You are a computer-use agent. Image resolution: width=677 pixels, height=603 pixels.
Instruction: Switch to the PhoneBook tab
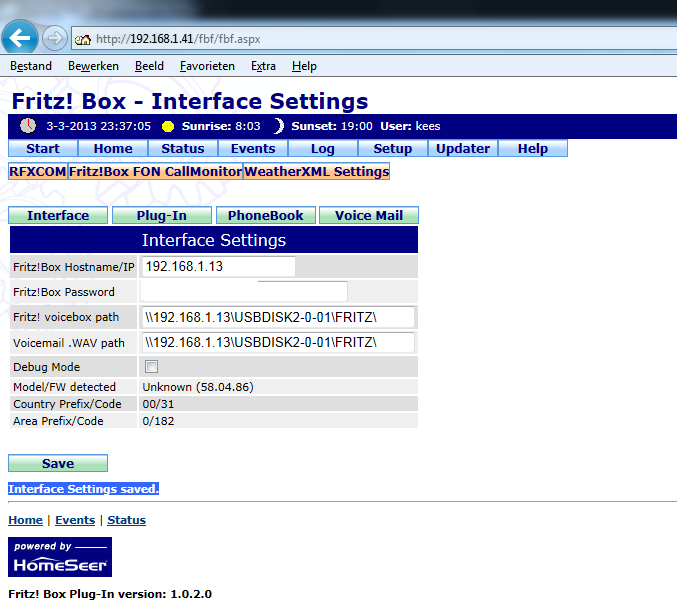click(x=266, y=215)
